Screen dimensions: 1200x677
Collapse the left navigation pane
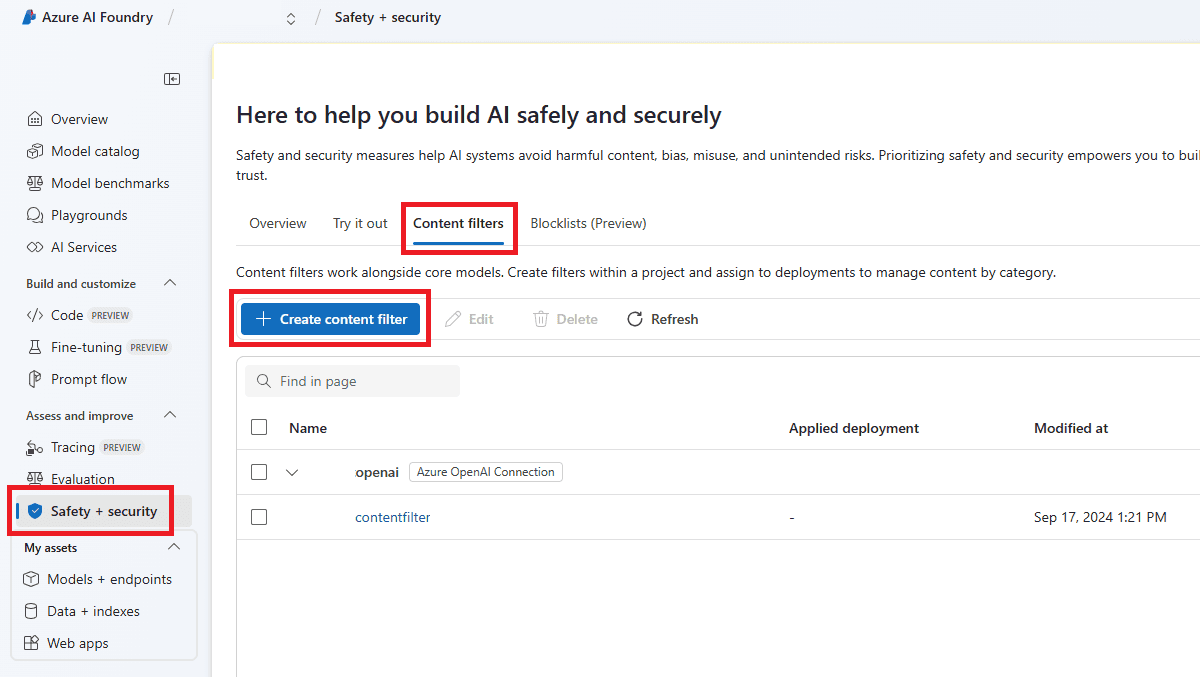(172, 78)
